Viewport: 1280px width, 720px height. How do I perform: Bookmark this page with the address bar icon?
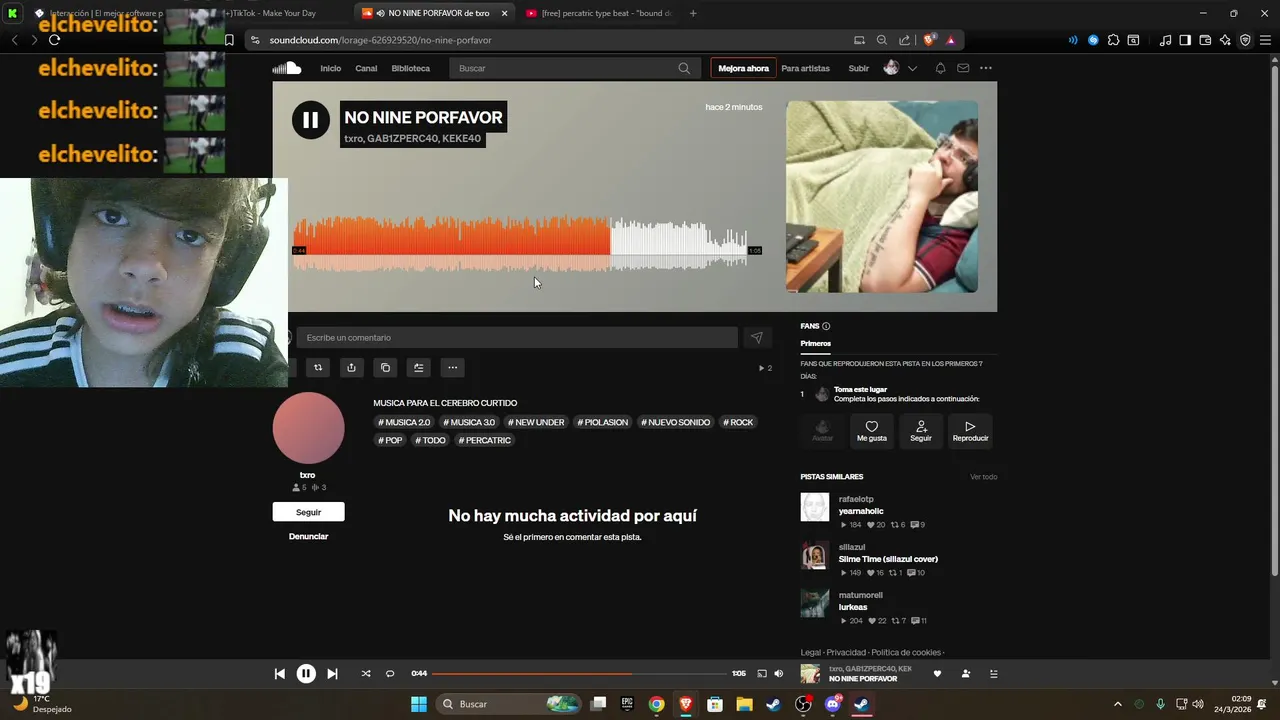(229, 40)
